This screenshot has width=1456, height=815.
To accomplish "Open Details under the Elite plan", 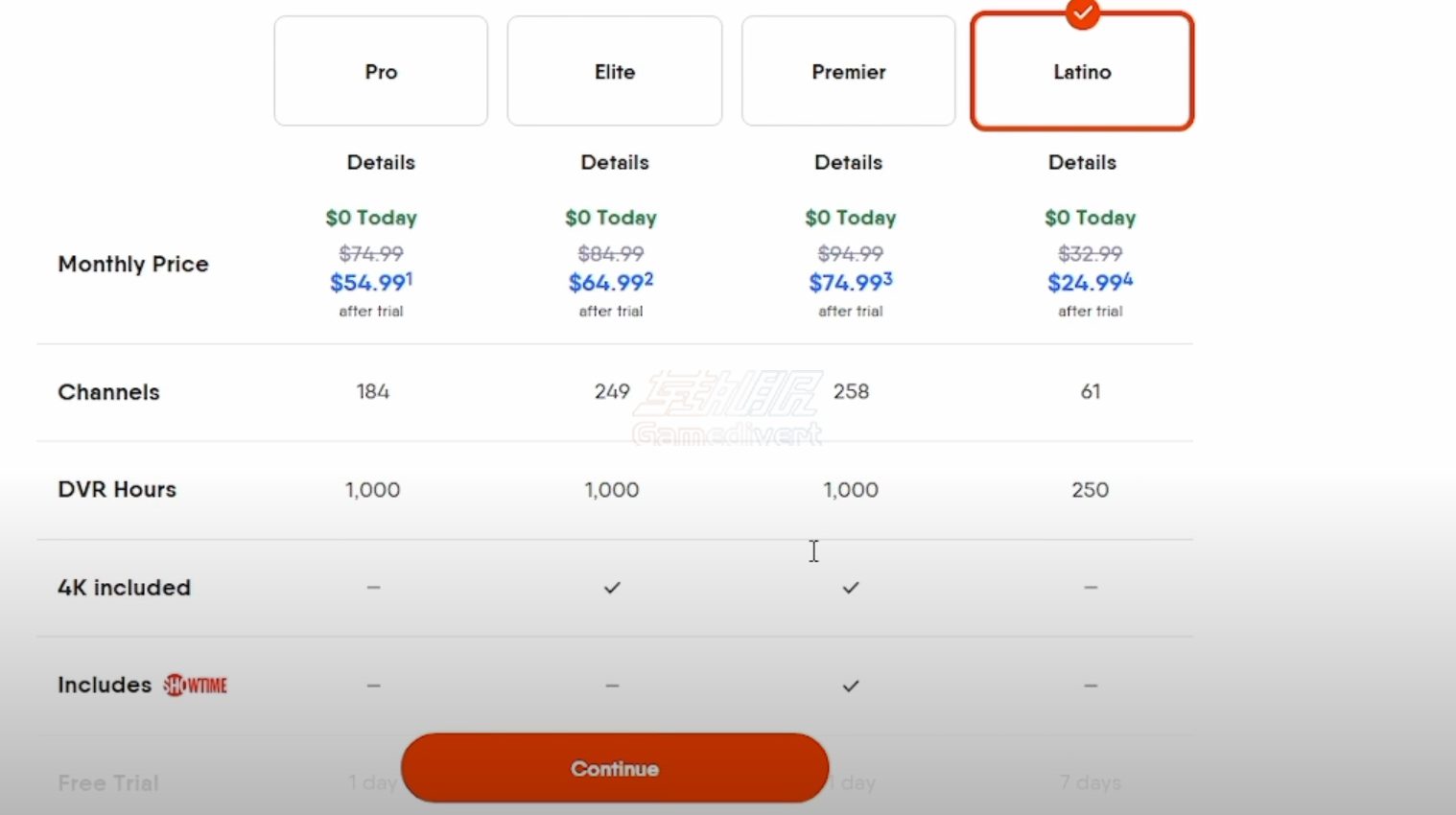I will (615, 162).
